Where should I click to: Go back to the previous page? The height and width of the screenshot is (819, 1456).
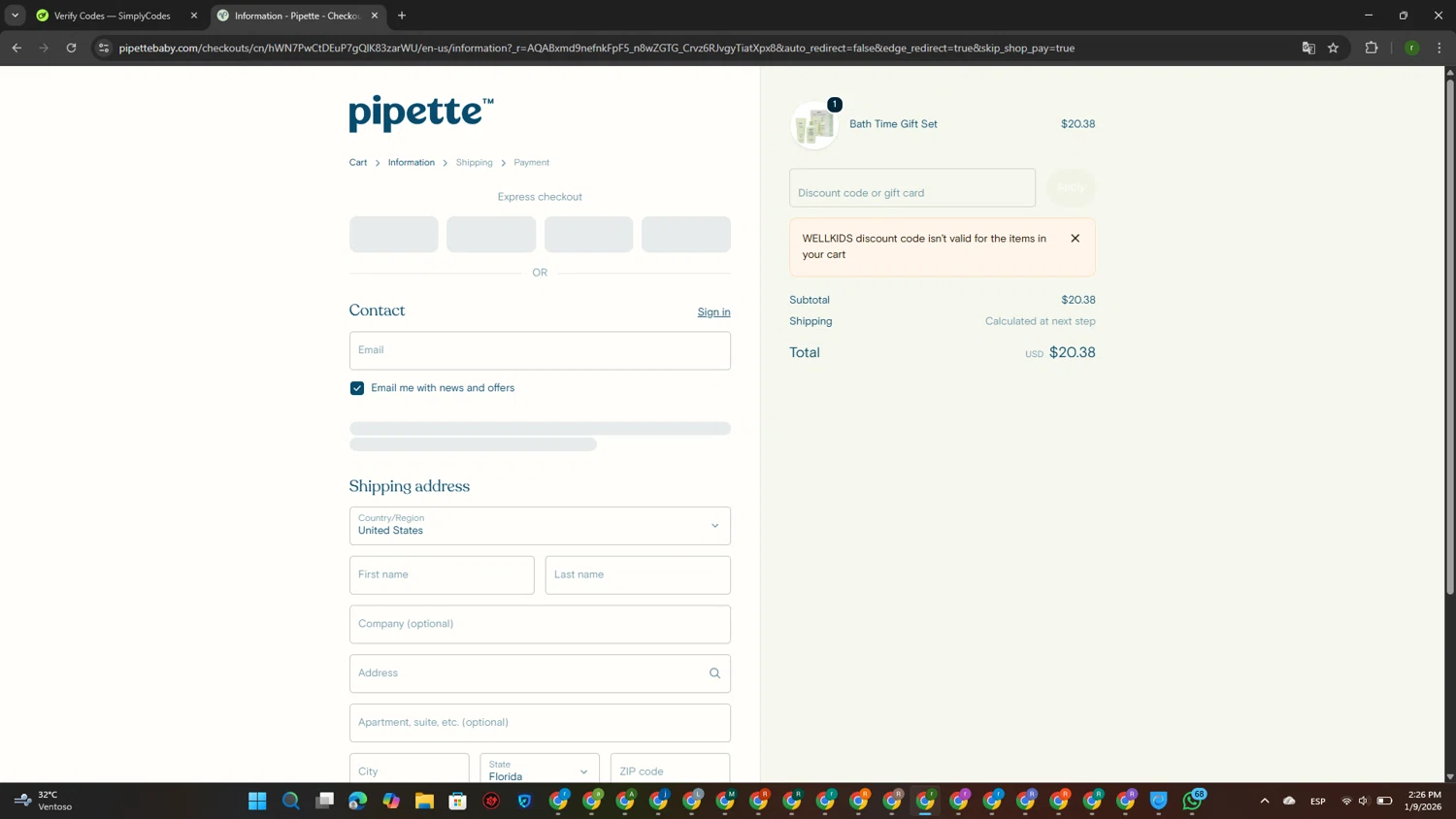click(x=17, y=48)
